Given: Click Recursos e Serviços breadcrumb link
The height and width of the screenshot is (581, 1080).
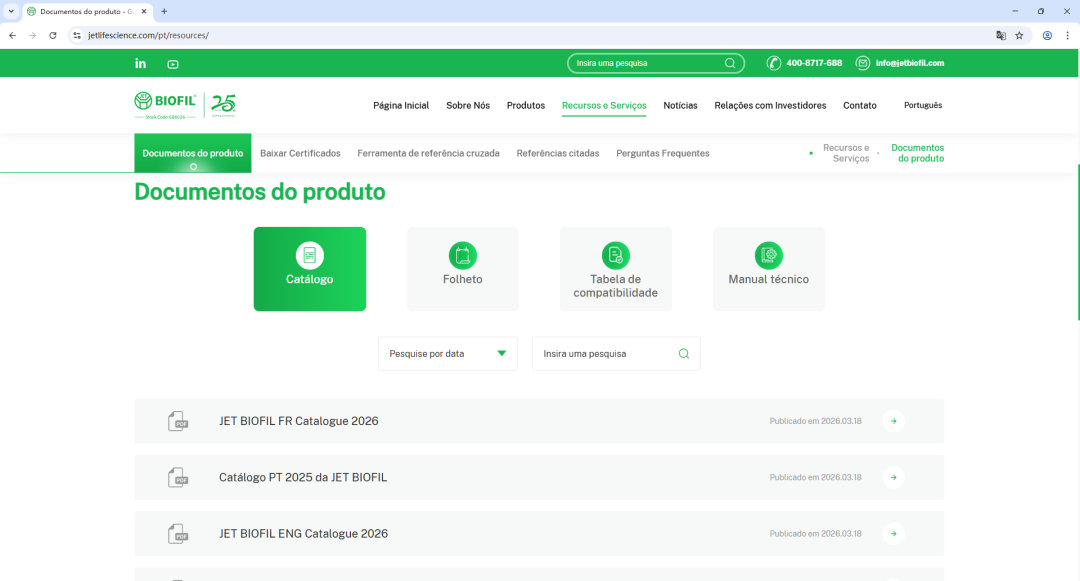Looking at the screenshot, I should [x=846, y=153].
